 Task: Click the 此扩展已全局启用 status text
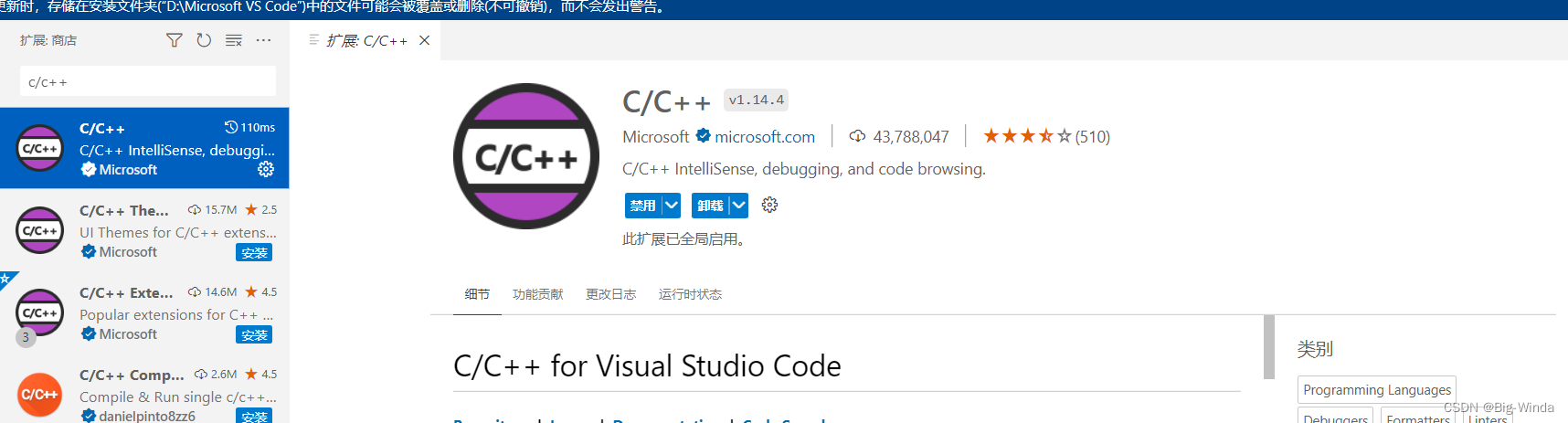685,239
